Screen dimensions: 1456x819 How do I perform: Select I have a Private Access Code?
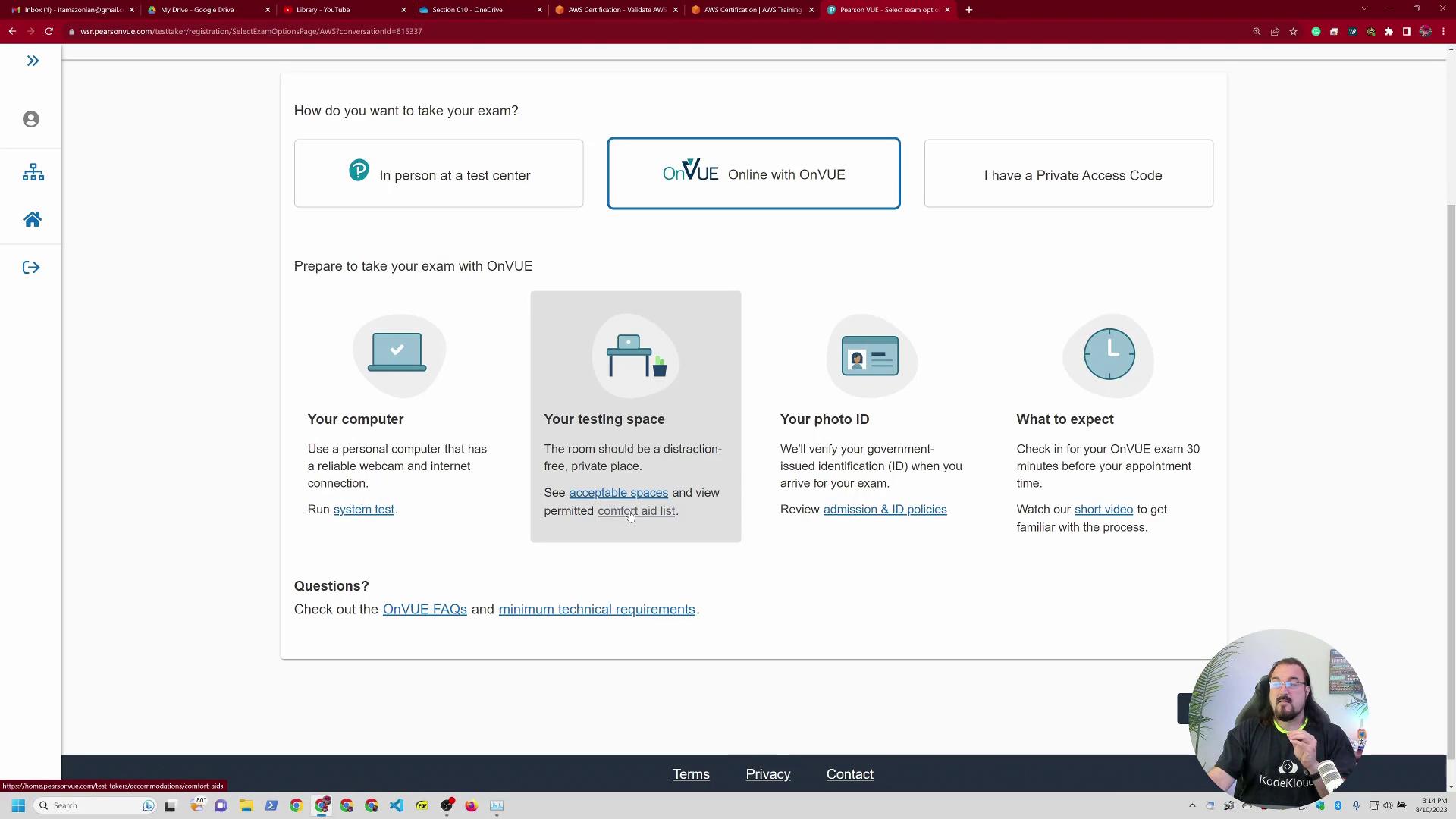1068,174
